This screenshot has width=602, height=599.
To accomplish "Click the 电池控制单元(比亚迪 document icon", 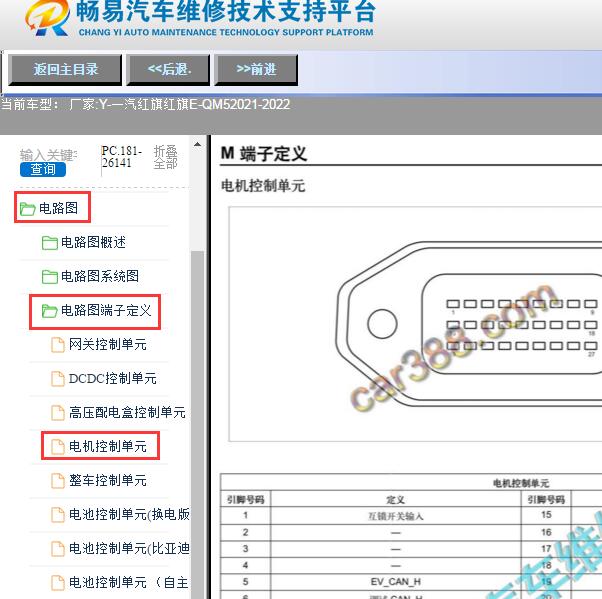I will pos(58,548).
